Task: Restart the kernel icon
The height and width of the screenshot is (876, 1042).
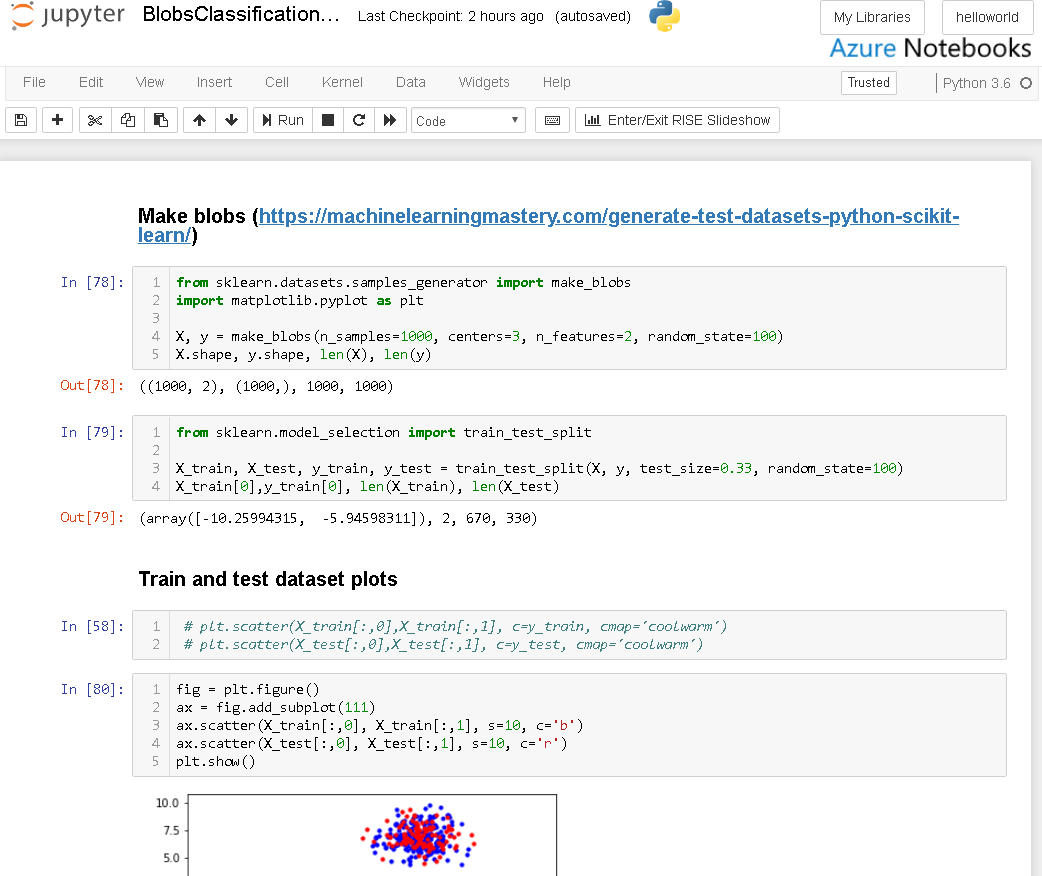Action: tap(359, 120)
